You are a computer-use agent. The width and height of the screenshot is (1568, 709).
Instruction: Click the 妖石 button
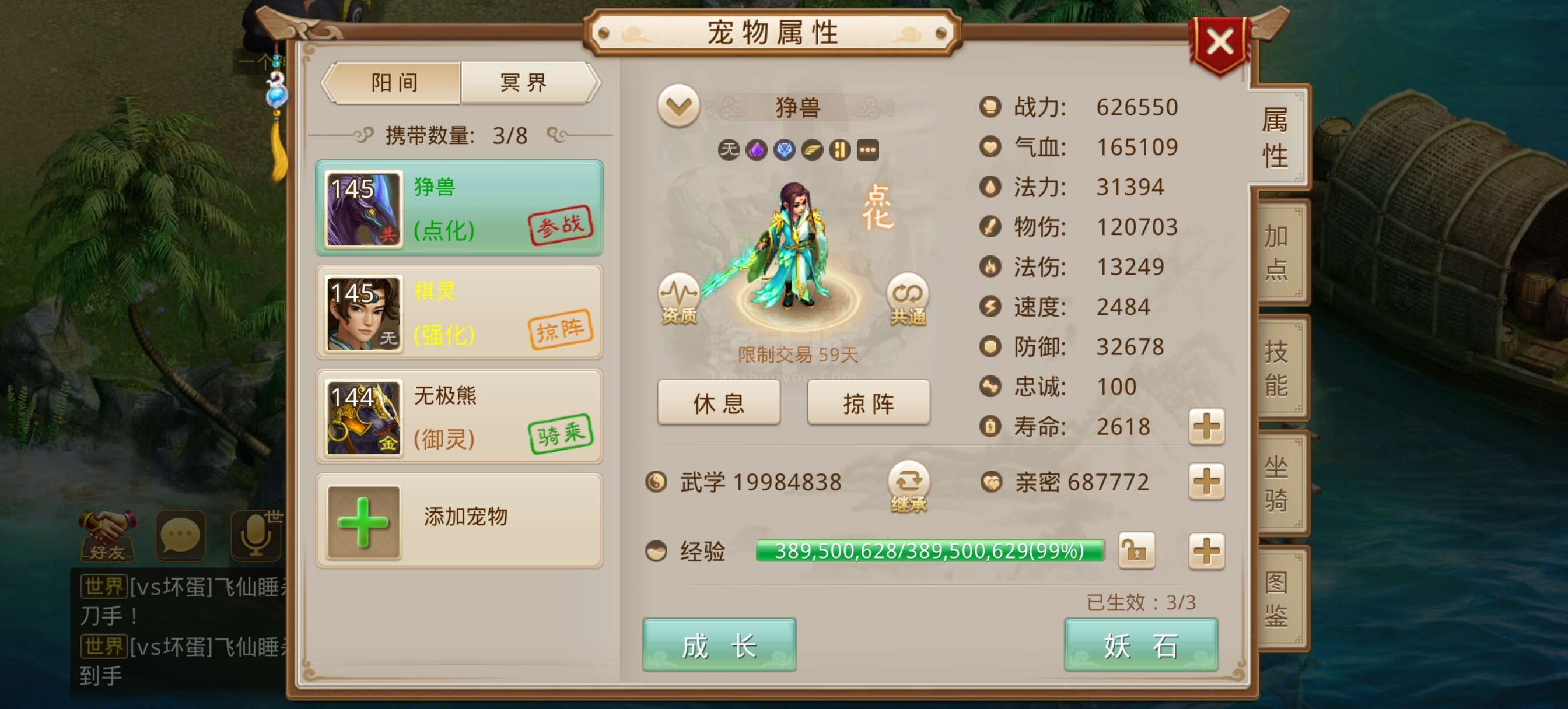click(x=1140, y=645)
